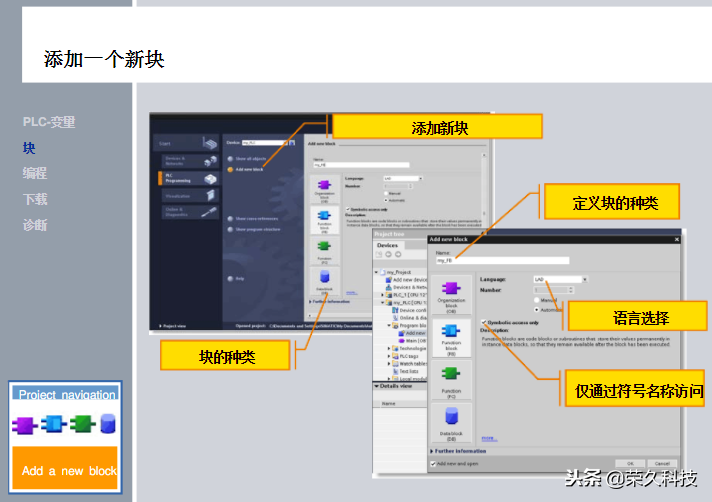Click the Number stepper field

(554, 290)
